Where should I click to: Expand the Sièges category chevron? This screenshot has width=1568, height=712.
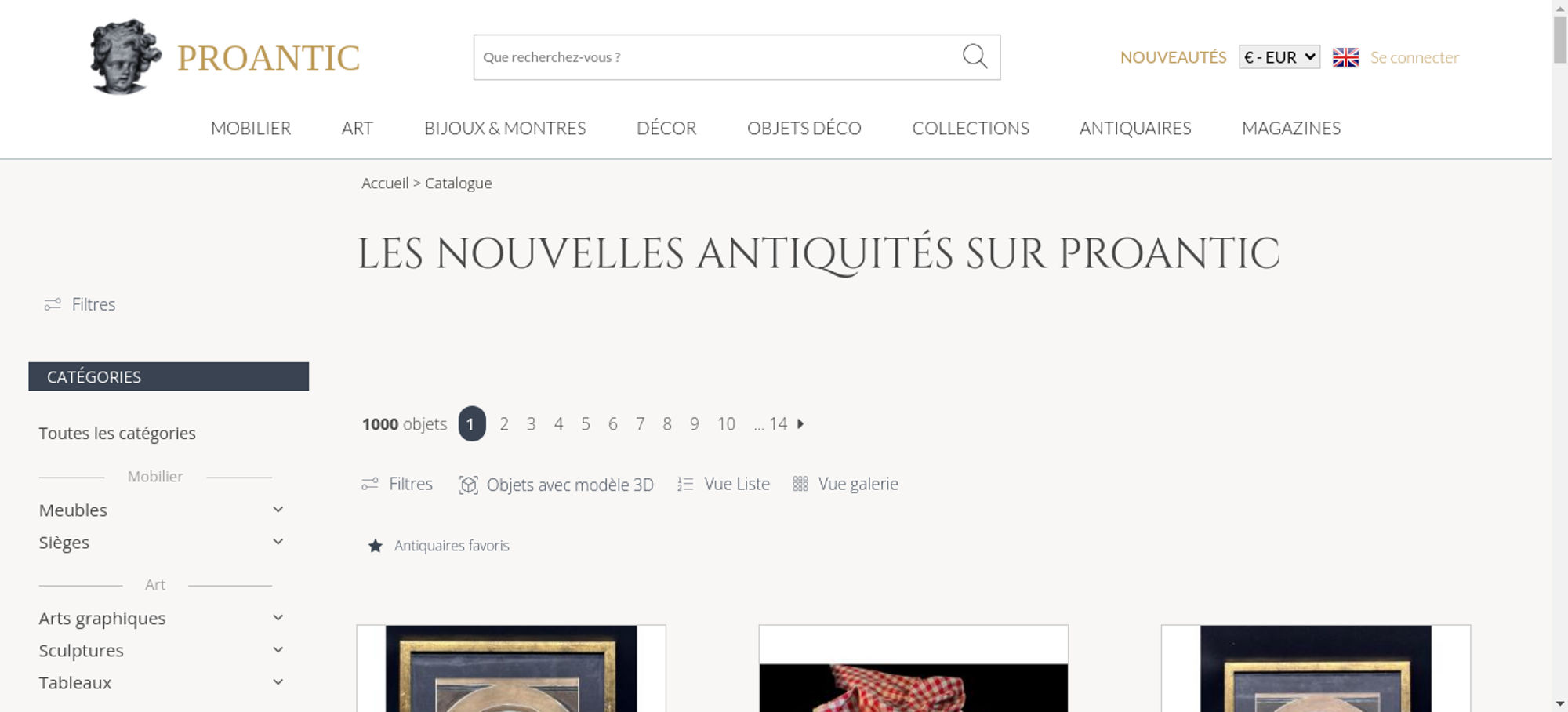coord(278,542)
